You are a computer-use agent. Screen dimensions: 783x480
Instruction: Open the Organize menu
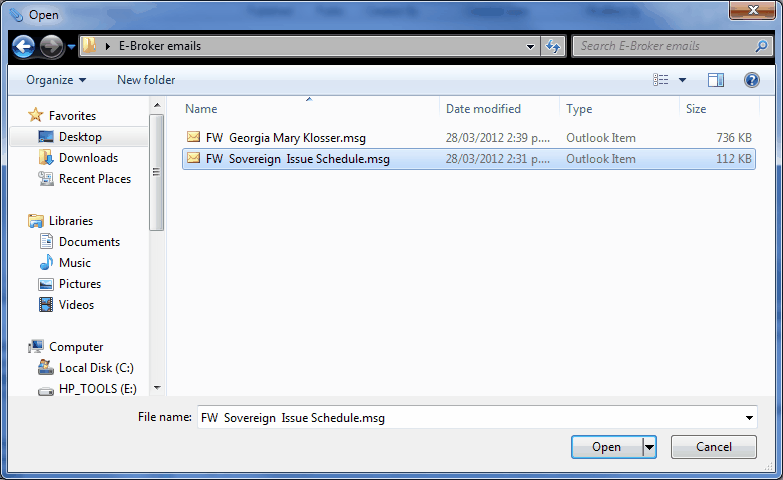(56, 80)
